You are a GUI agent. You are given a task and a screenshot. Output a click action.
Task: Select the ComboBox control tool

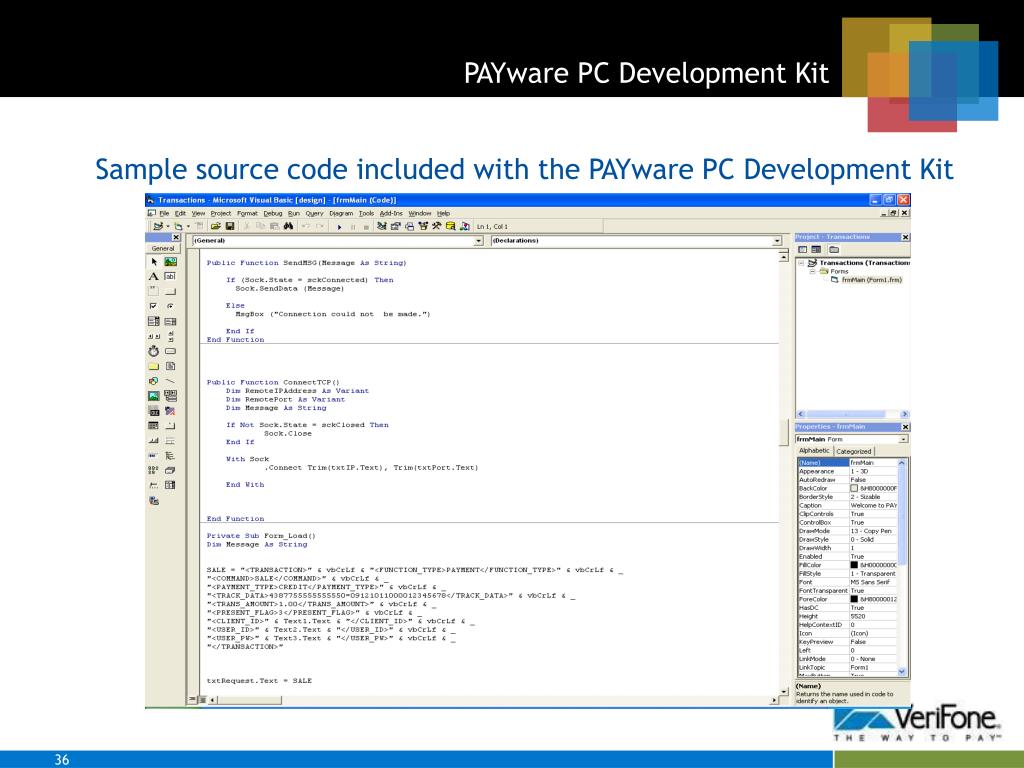[x=154, y=321]
